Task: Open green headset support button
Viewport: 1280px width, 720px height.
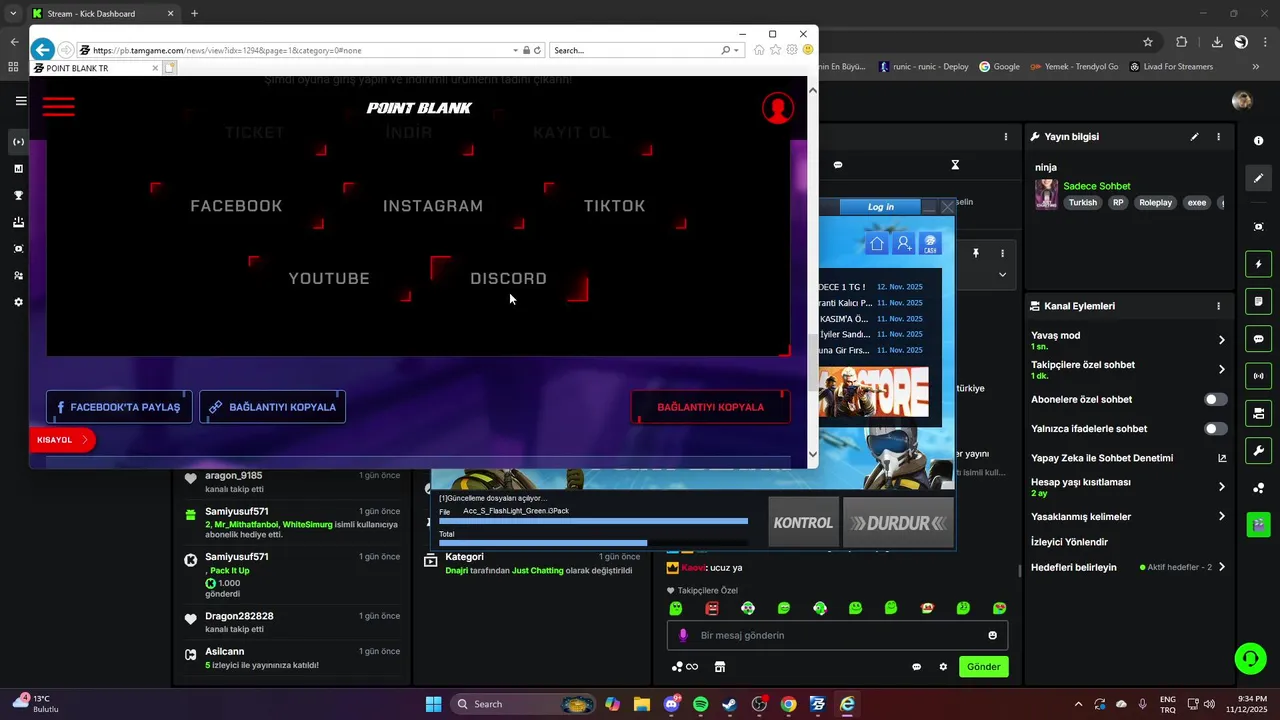Action: 1250,658
